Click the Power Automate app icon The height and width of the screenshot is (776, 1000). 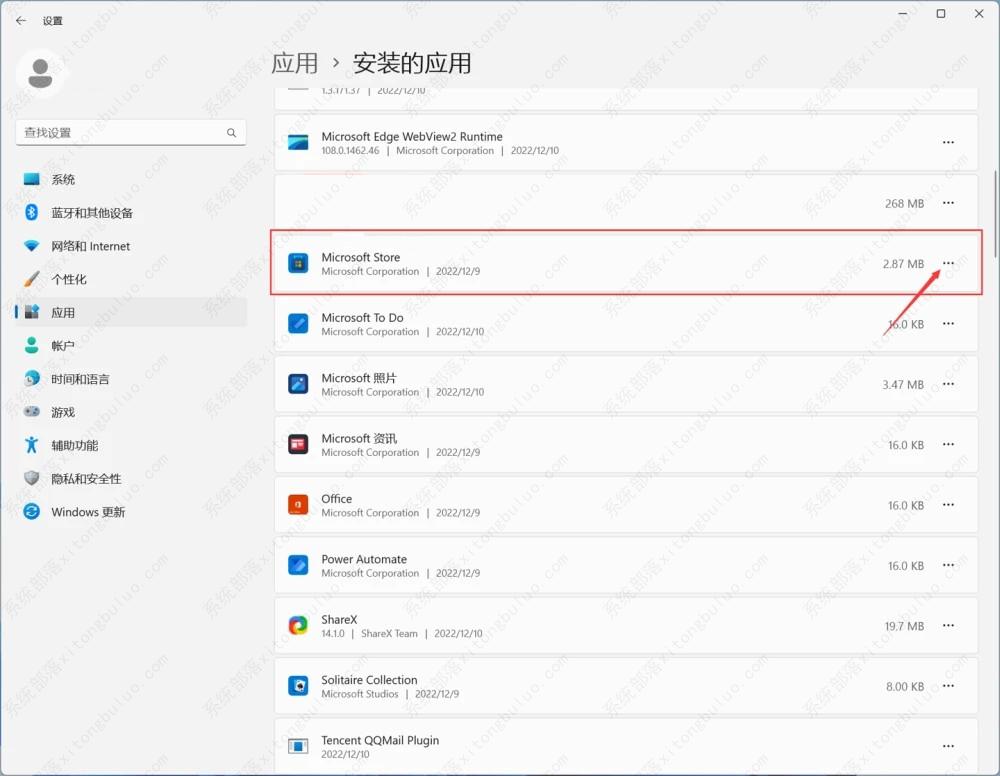click(298, 565)
